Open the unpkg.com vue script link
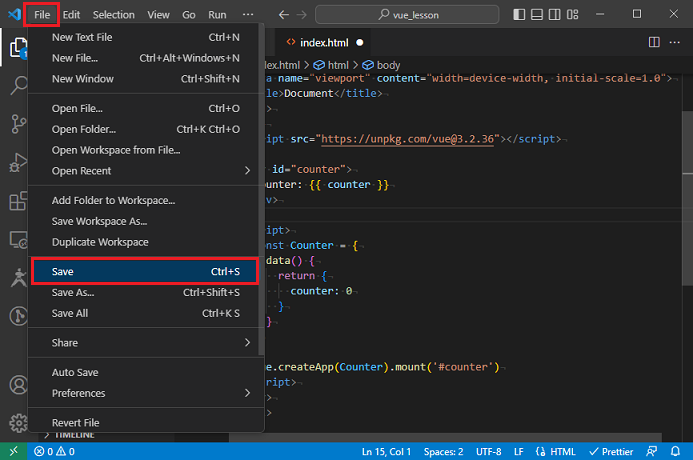Viewport: 693px width, 460px height. (407, 139)
